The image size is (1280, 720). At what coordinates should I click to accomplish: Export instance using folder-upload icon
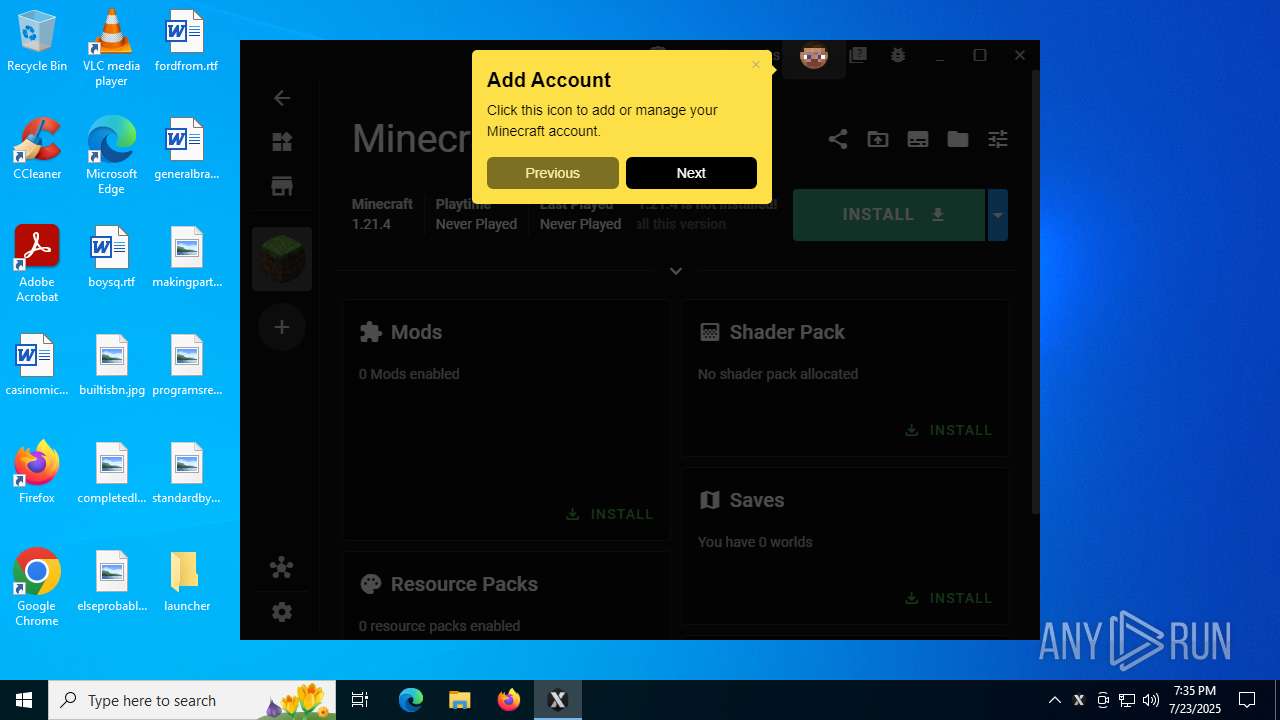pyautogui.click(x=878, y=139)
